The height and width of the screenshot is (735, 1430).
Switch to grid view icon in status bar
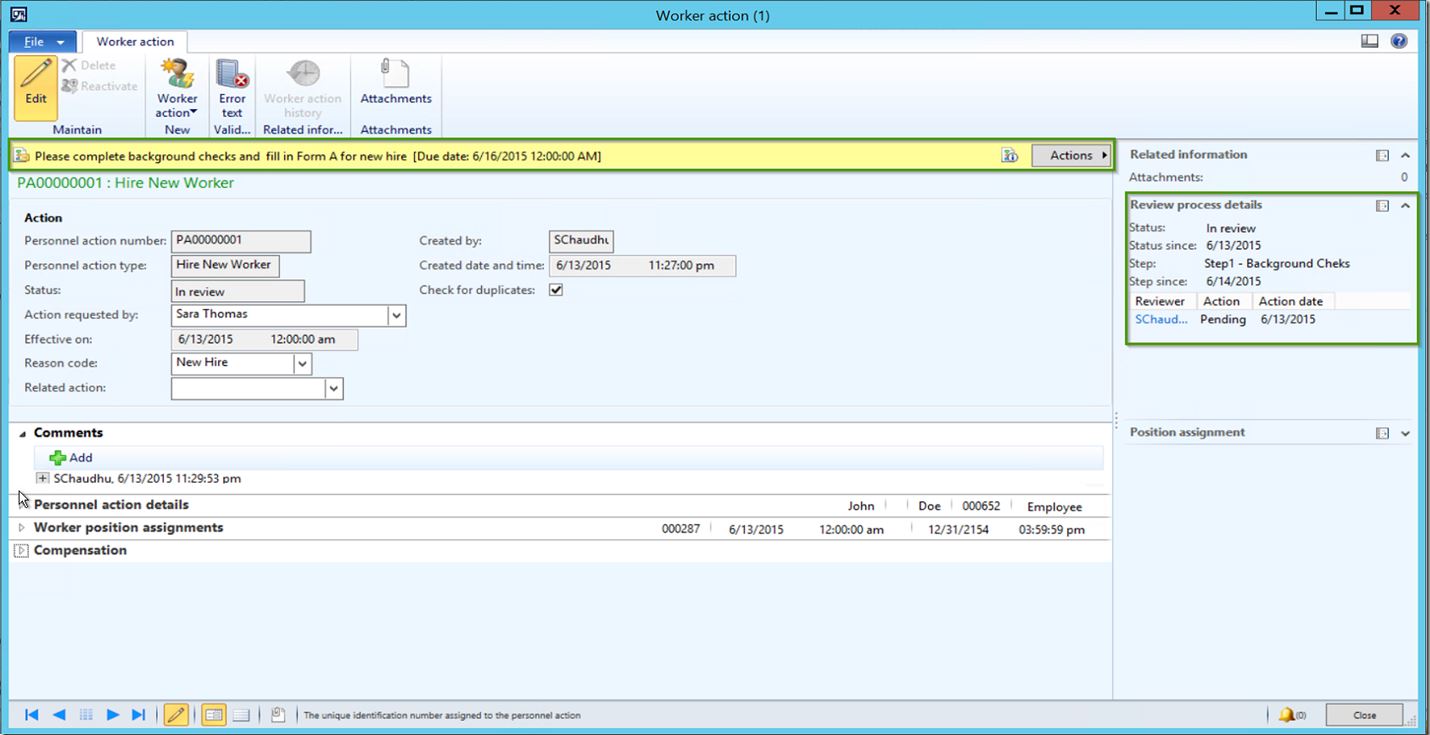tap(241, 715)
